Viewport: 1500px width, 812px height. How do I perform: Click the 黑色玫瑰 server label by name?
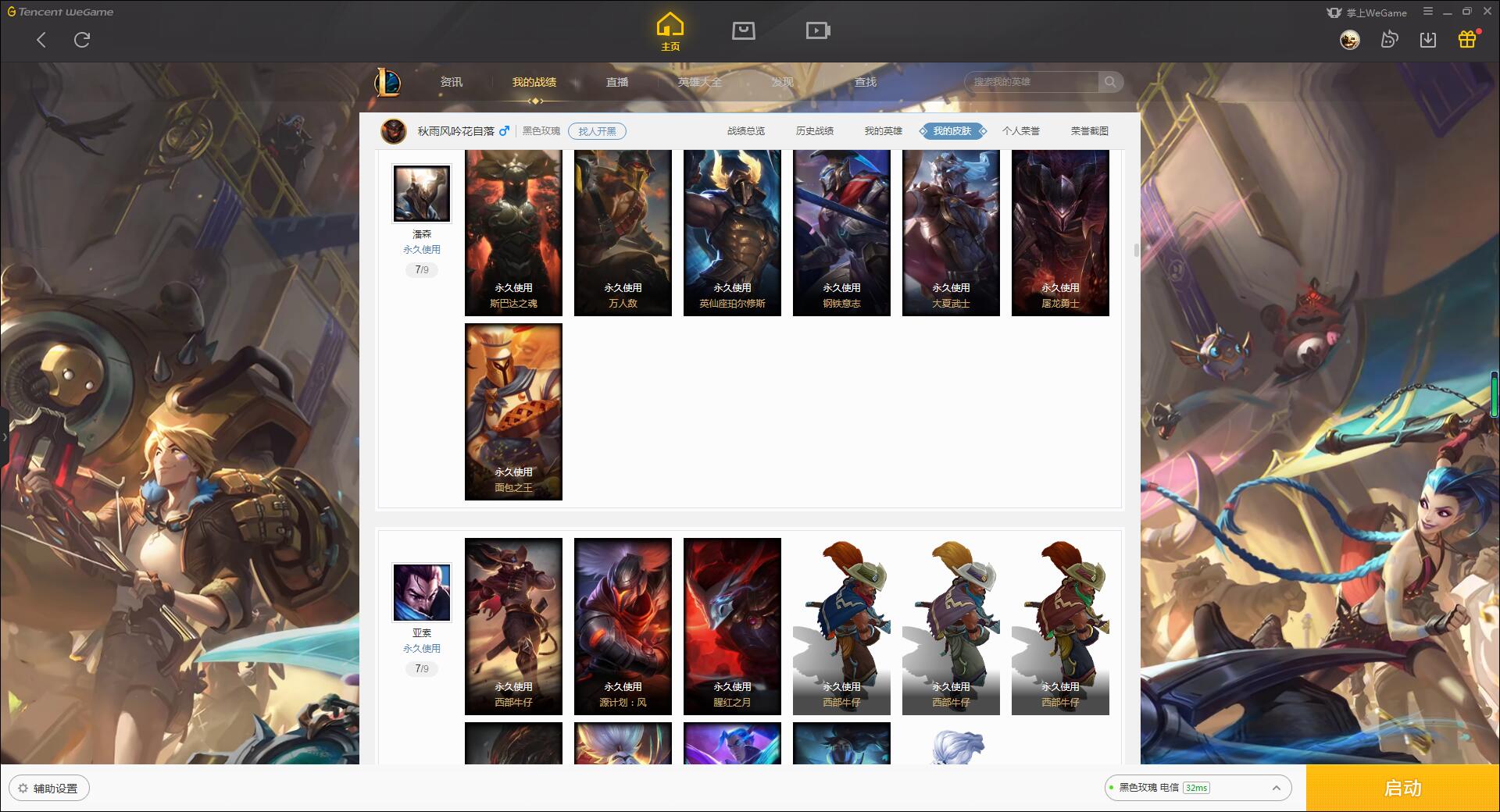[541, 131]
